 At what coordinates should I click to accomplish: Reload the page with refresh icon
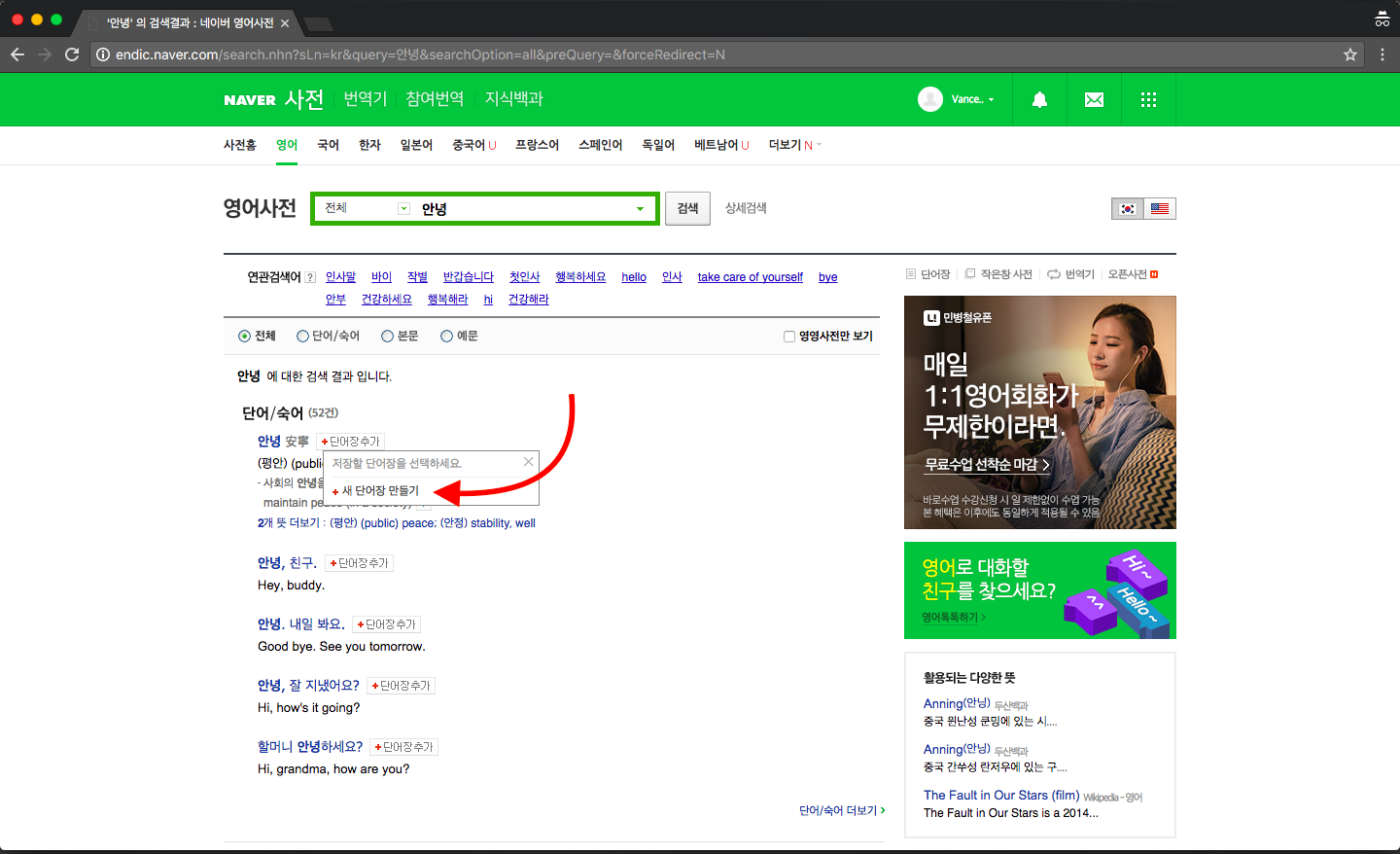click(x=72, y=54)
